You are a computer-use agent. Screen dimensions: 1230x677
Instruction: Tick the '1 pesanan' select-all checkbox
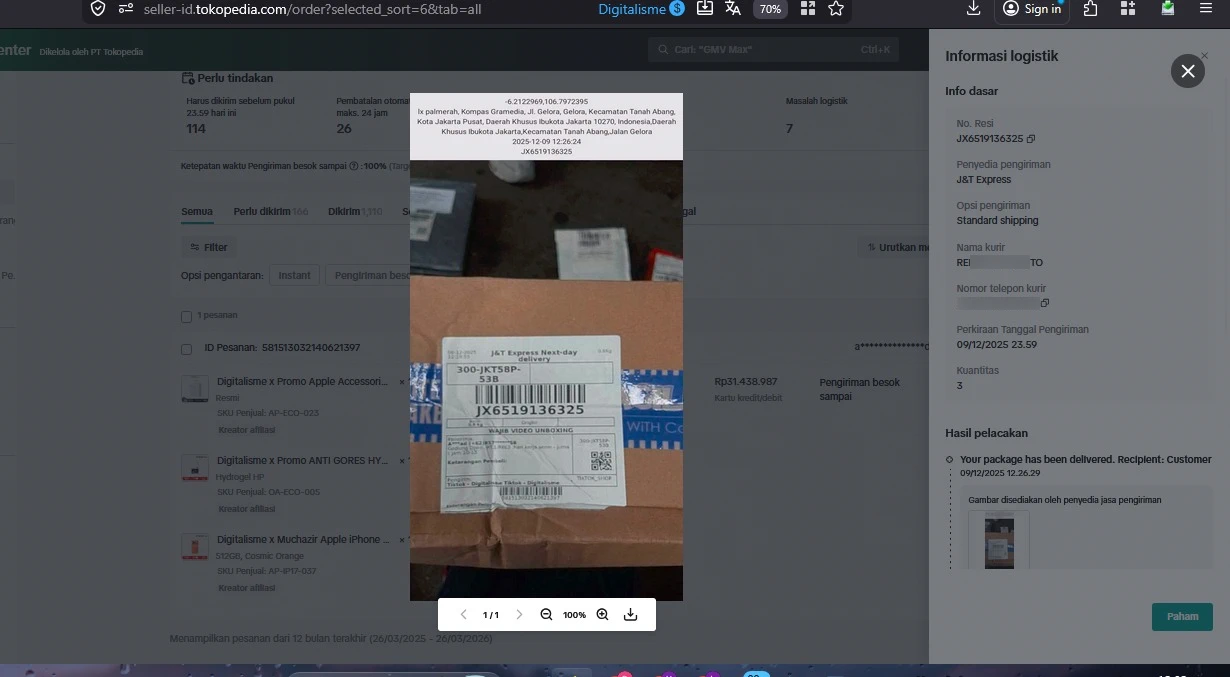(186, 316)
